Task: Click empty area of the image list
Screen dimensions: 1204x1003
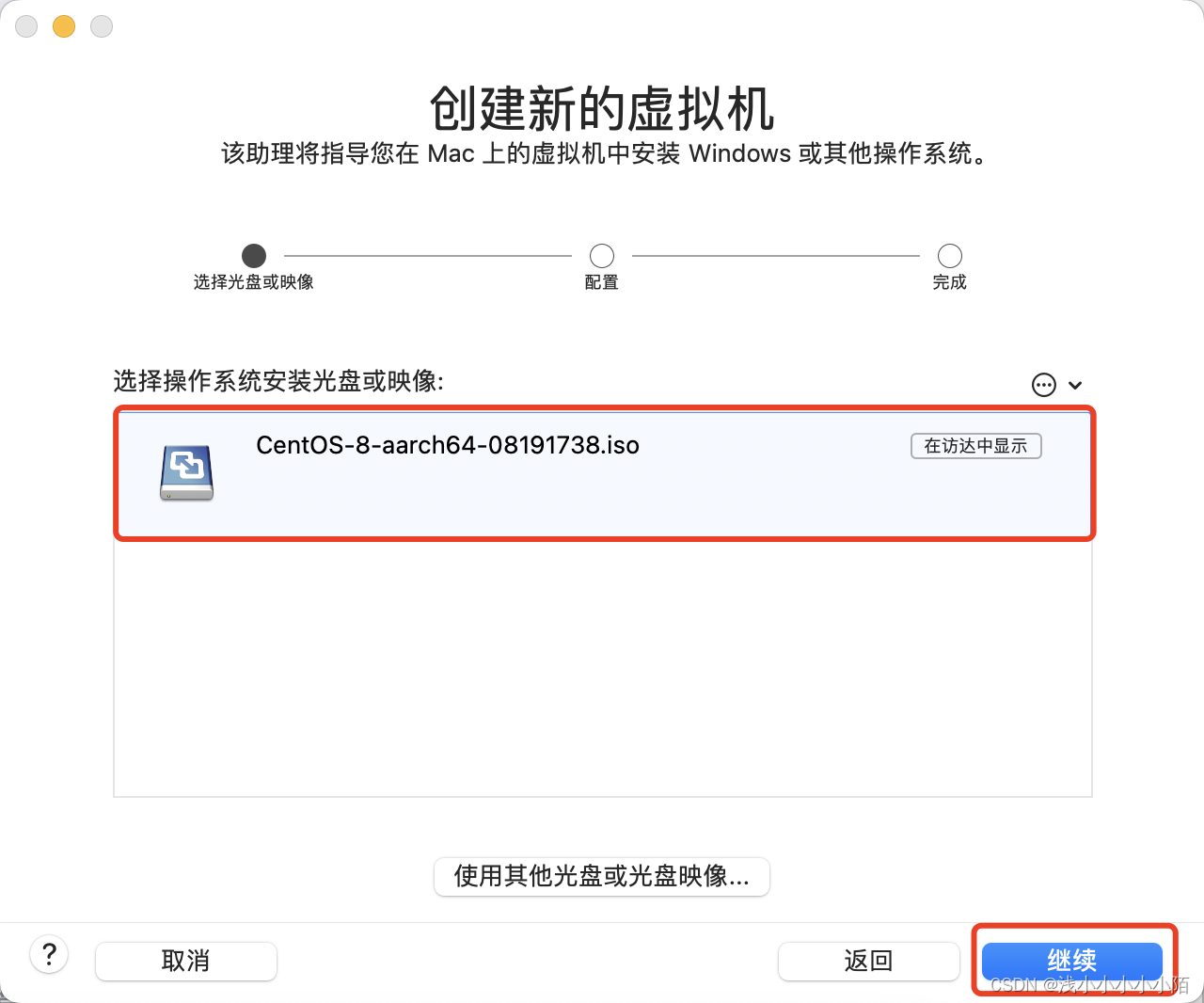Action: click(x=602, y=668)
